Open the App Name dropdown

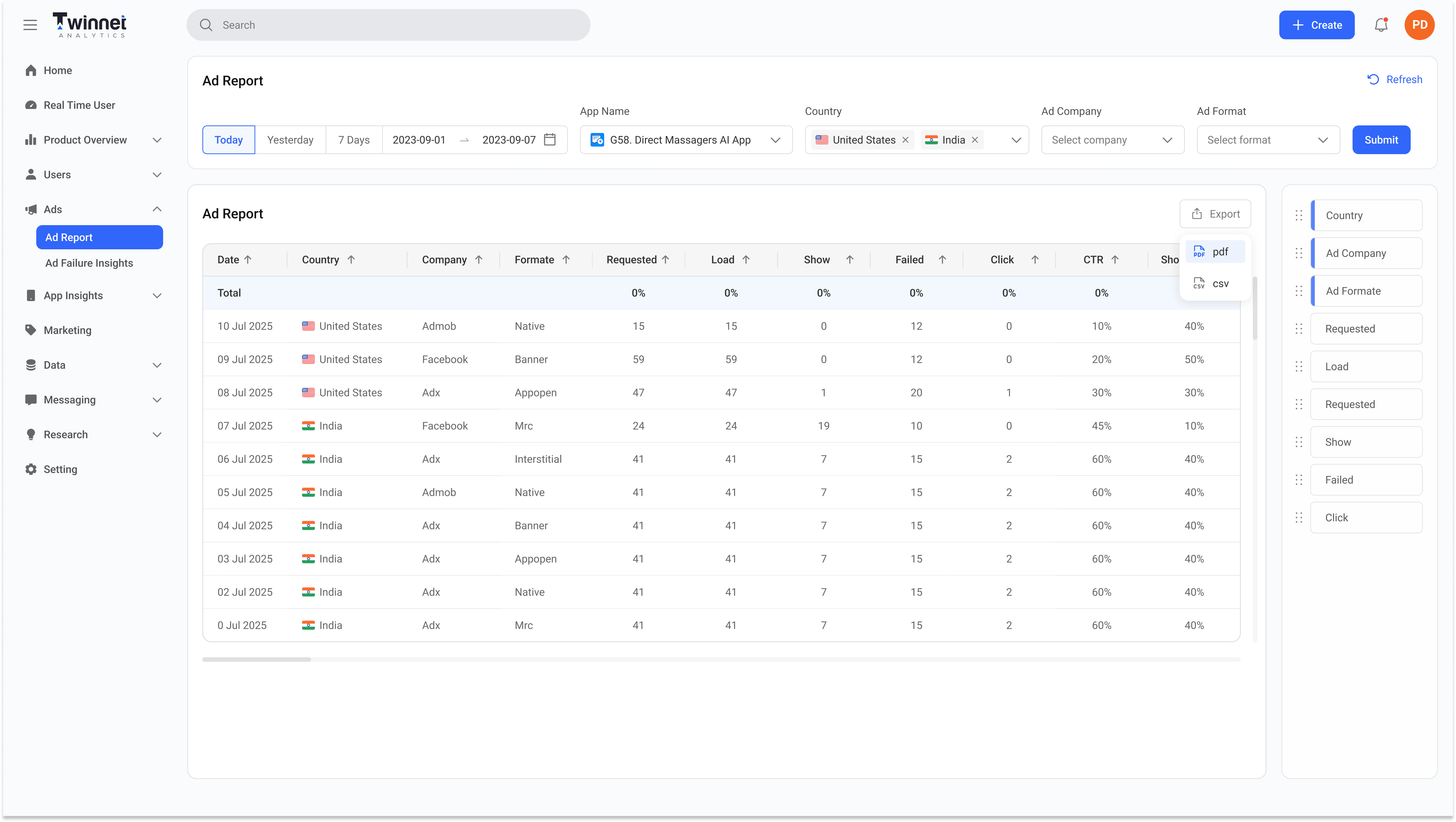tap(686, 140)
